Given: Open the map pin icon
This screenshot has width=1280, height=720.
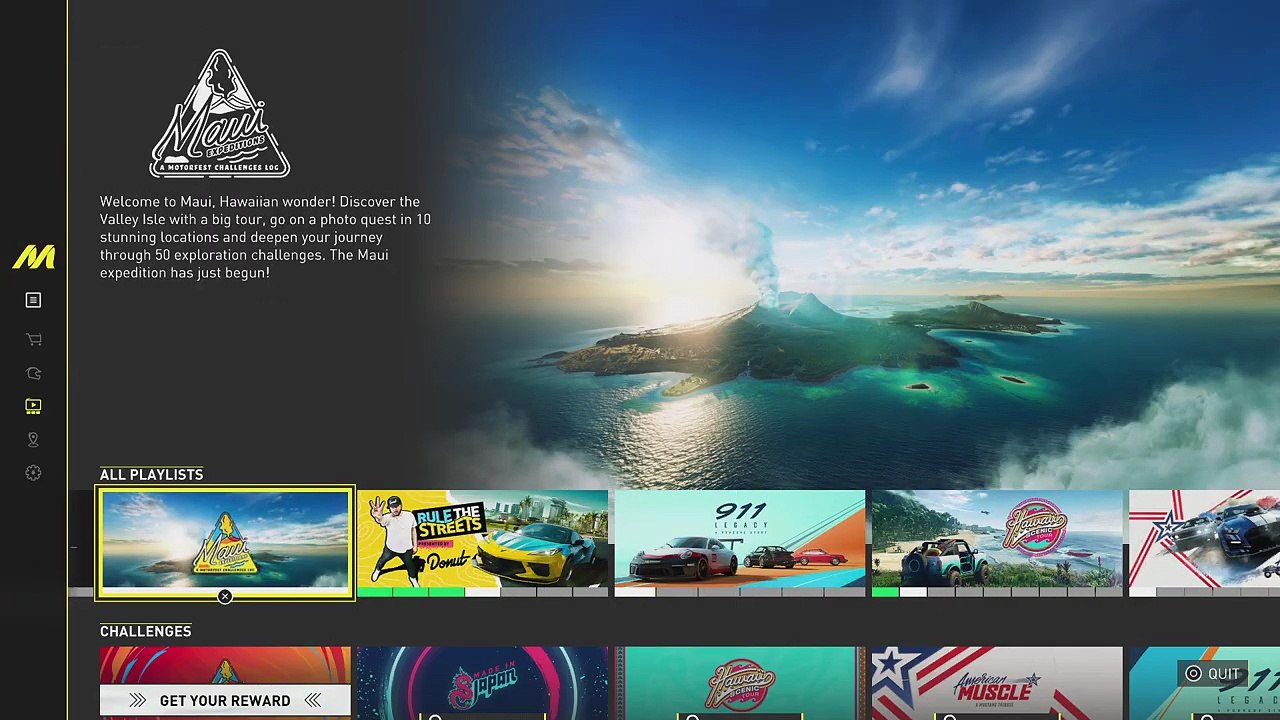Looking at the screenshot, I should pyautogui.click(x=33, y=440).
